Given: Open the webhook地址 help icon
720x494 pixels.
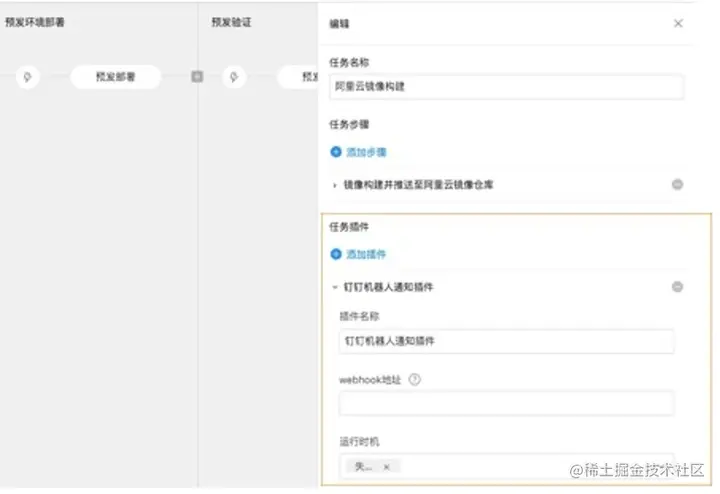Looking at the screenshot, I should (x=414, y=380).
